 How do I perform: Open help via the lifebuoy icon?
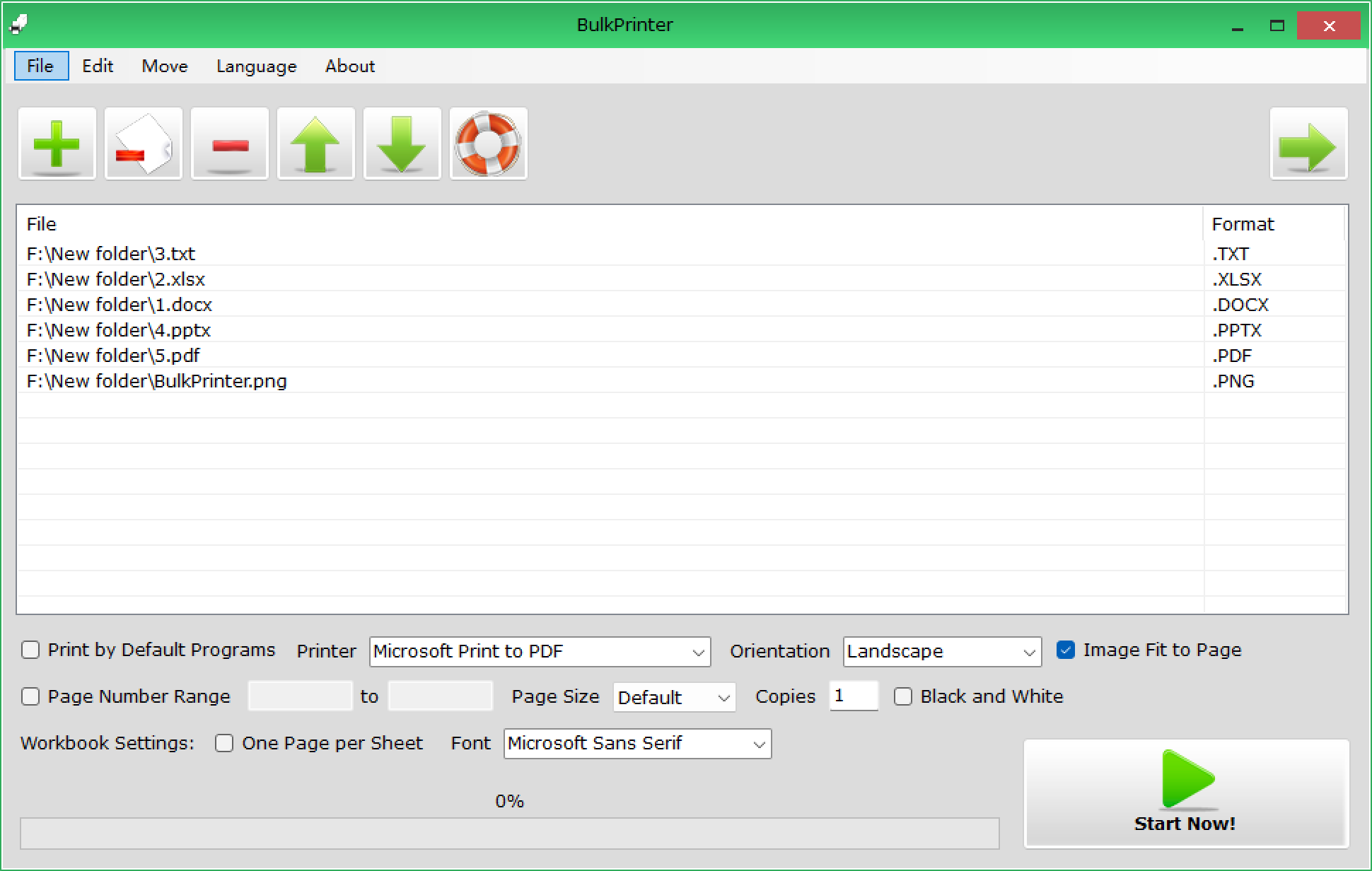489,144
